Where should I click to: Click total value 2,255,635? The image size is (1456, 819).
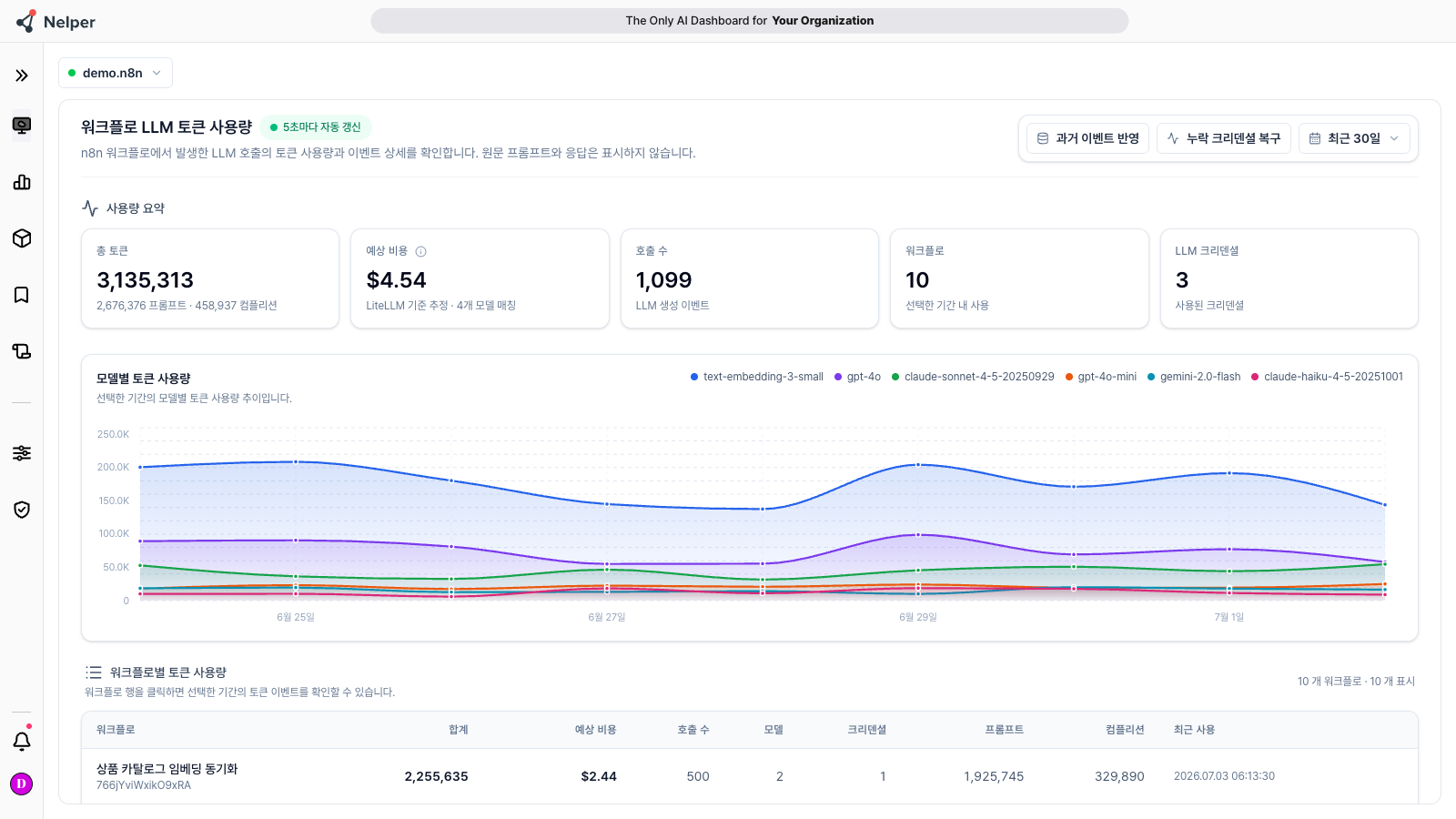437,776
